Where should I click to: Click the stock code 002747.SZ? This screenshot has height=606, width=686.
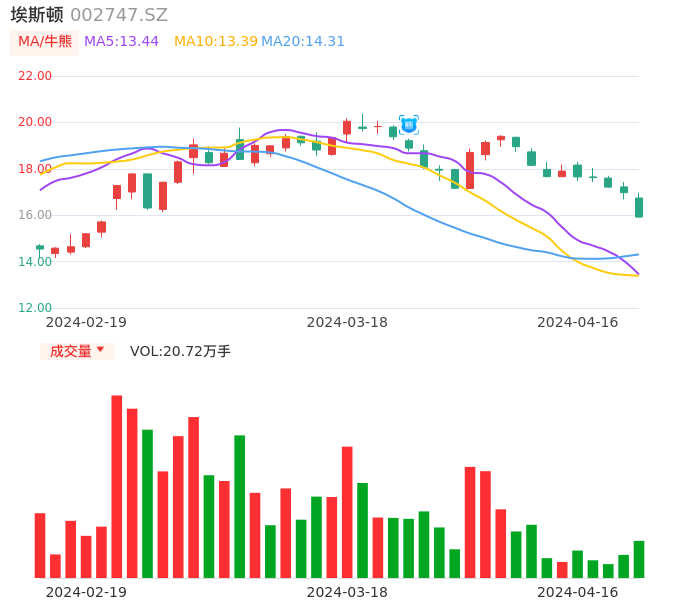[119, 15]
